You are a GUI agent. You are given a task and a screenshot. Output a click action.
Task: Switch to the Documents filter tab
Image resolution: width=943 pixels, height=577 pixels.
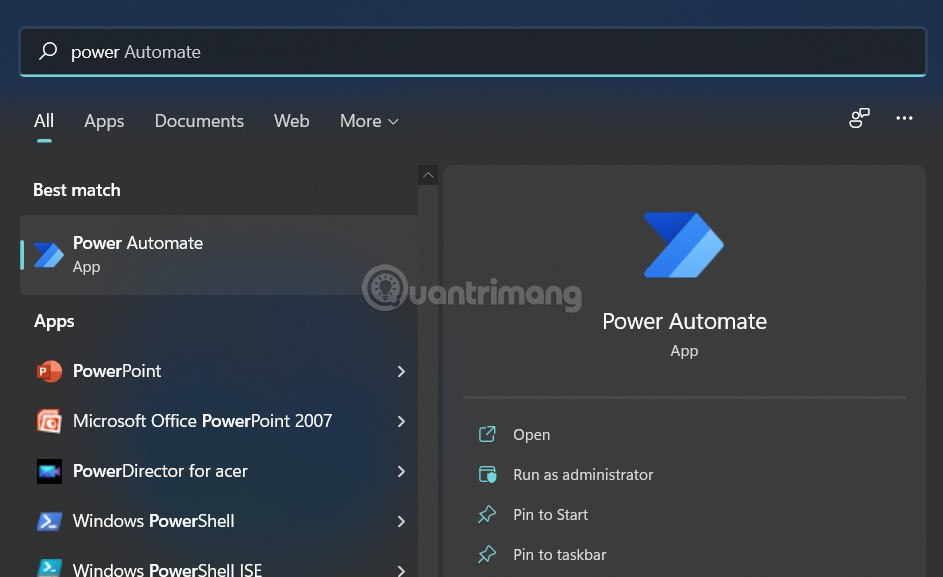coord(199,121)
